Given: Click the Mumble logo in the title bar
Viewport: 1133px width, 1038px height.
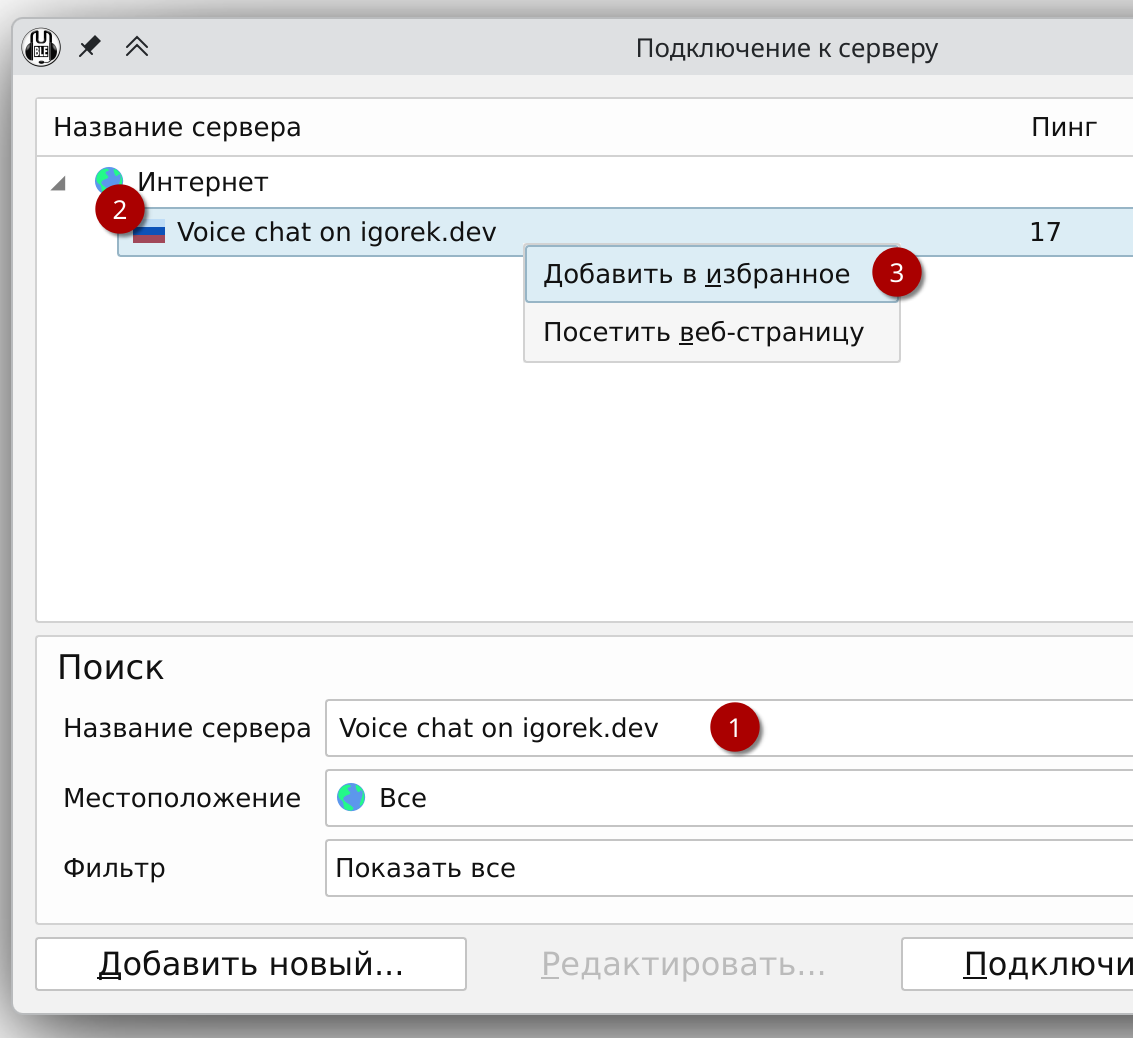Looking at the screenshot, I should [41, 46].
